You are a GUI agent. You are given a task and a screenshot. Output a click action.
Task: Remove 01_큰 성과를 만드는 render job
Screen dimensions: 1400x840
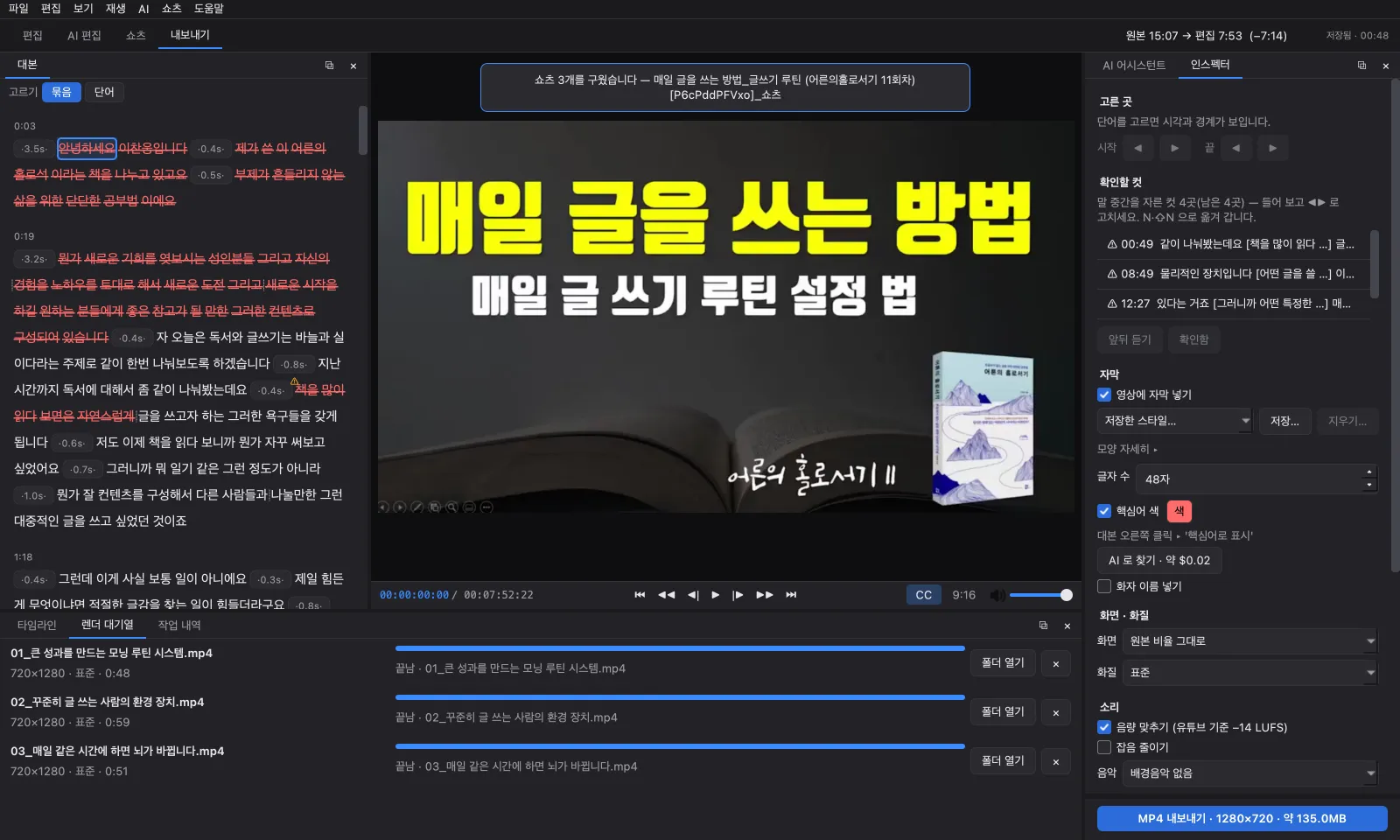1056,663
